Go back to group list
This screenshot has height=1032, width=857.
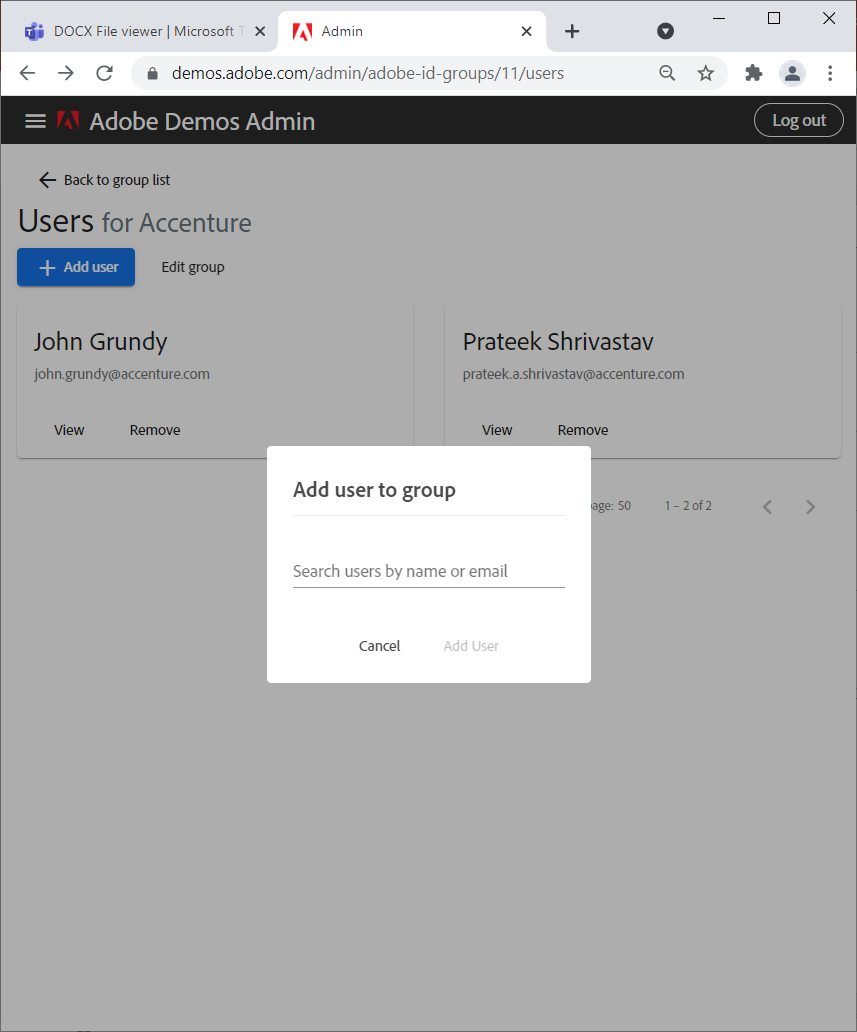[x=104, y=180]
